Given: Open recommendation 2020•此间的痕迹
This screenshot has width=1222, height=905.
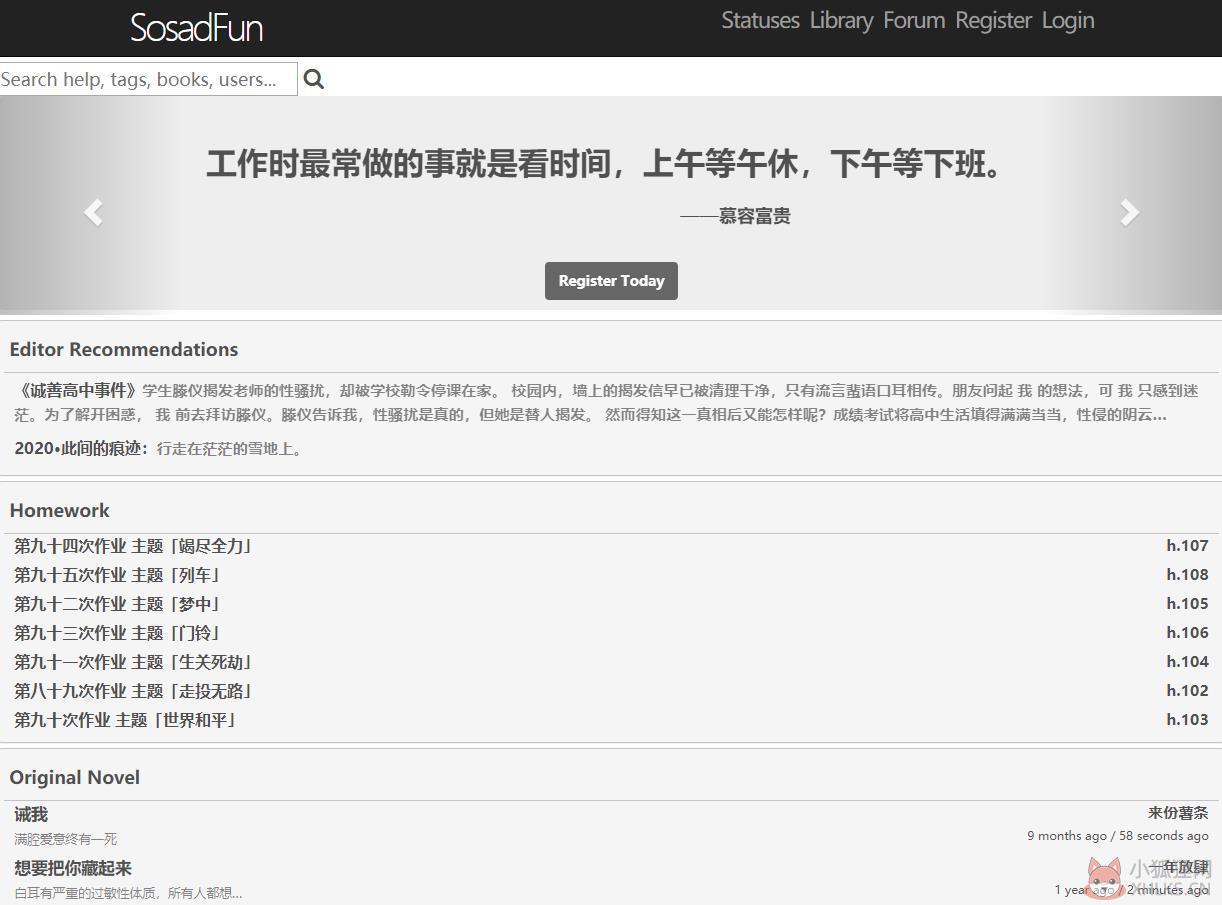Looking at the screenshot, I should (x=81, y=449).
